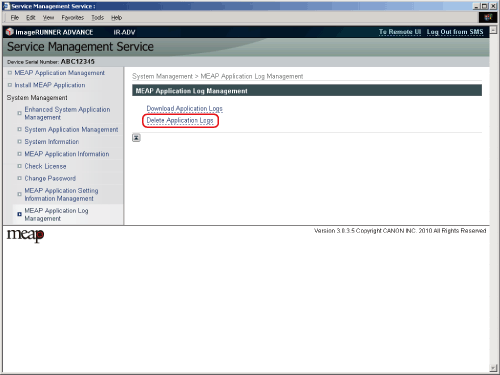Click the scroll up arrow on scrollbar
The width and height of the screenshot is (500, 375).
(x=493, y=30)
